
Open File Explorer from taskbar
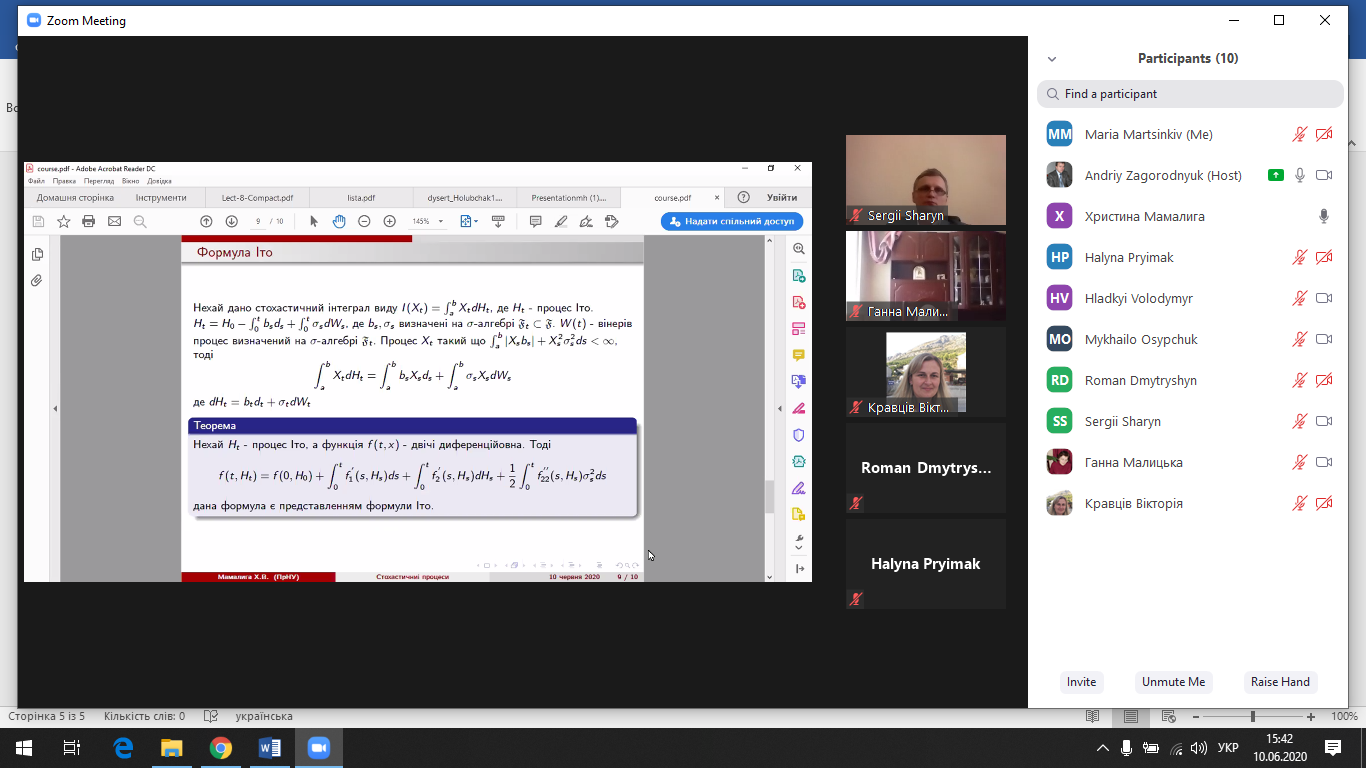coord(172,748)
